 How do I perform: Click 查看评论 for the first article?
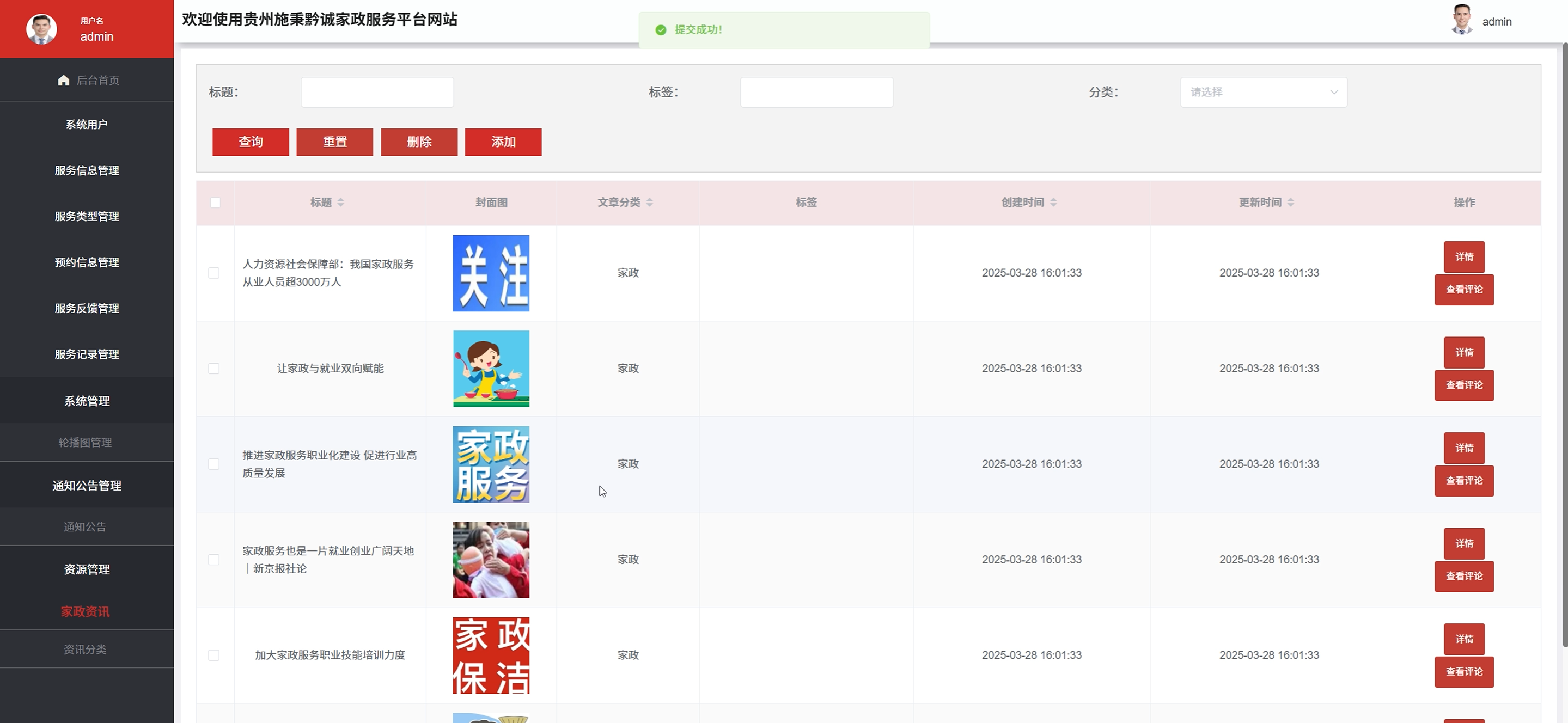(1464, 290)
